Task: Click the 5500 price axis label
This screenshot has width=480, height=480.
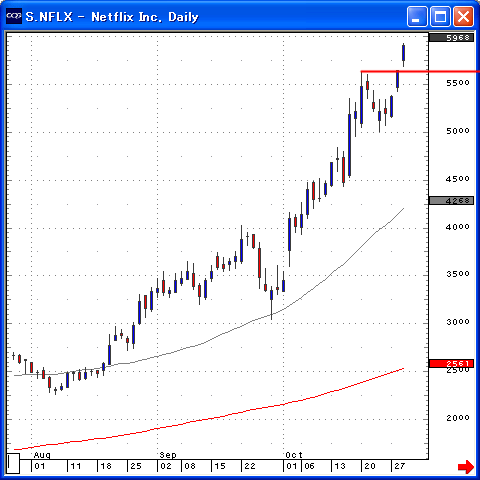Action: [458, 83]
